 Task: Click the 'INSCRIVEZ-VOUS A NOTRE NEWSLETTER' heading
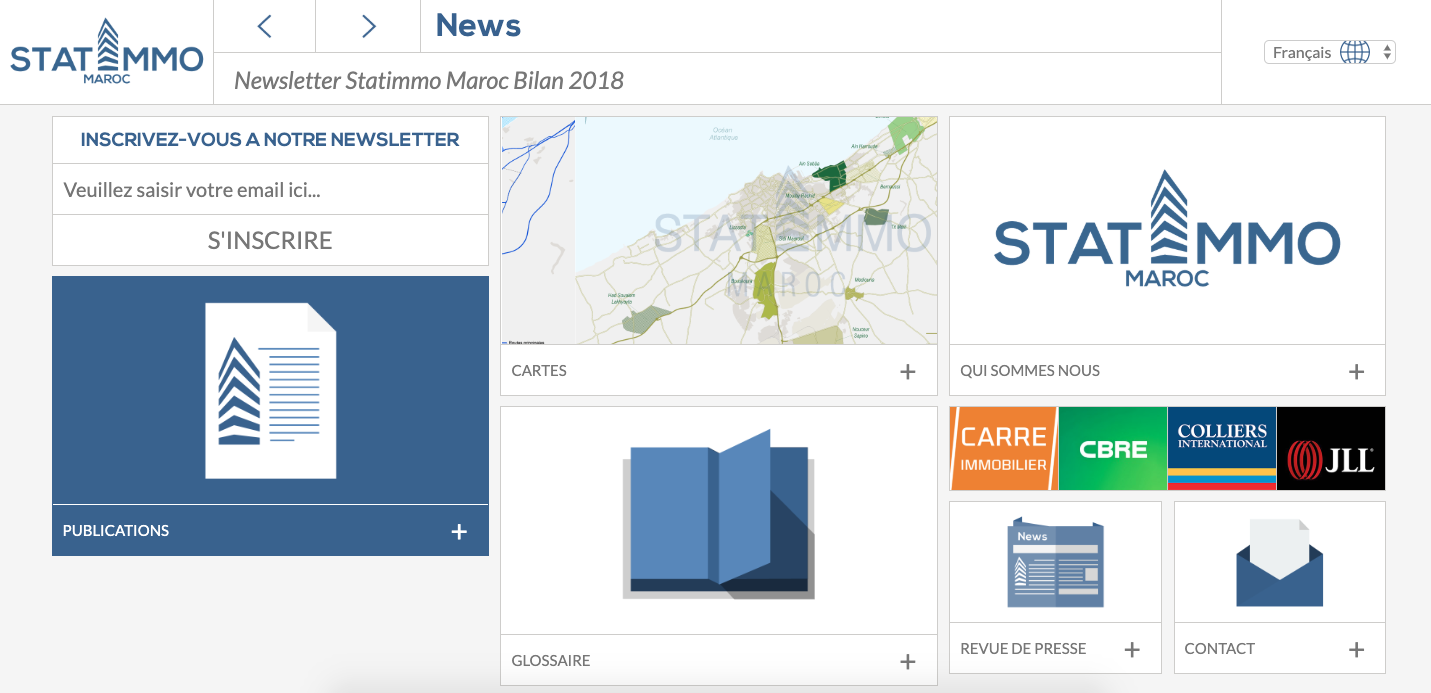(x=270, y=140)
